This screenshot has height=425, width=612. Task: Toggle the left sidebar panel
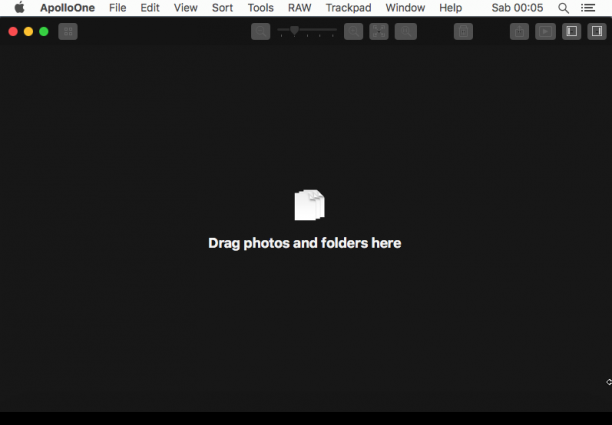tap(572, 32)
